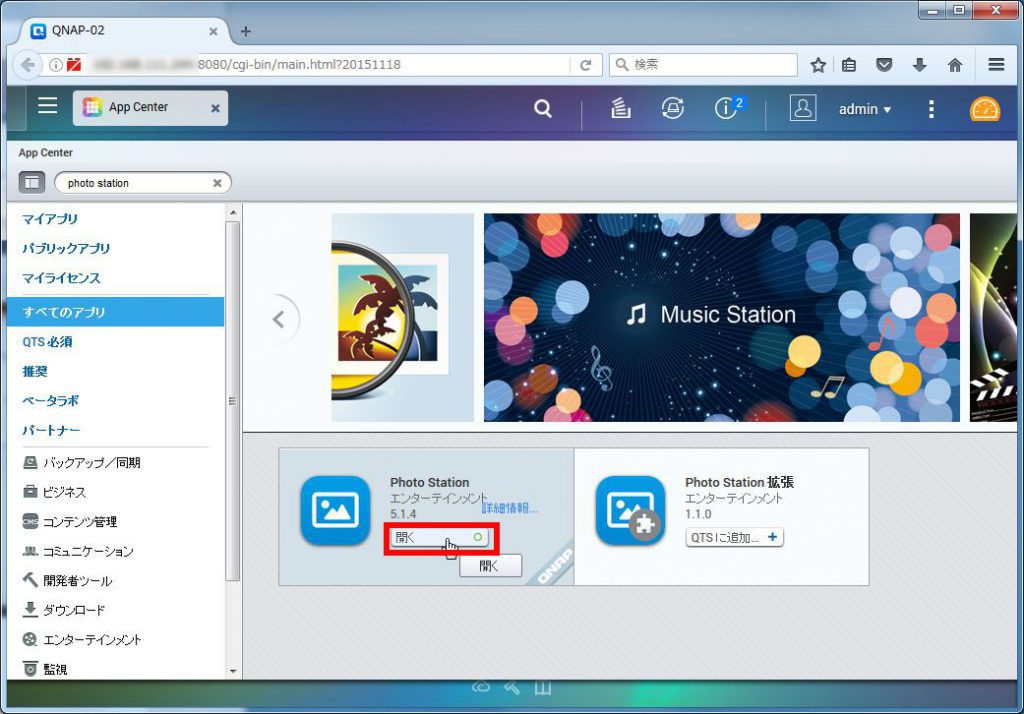
Task: Open ダウンロード category
Action: 63,610
